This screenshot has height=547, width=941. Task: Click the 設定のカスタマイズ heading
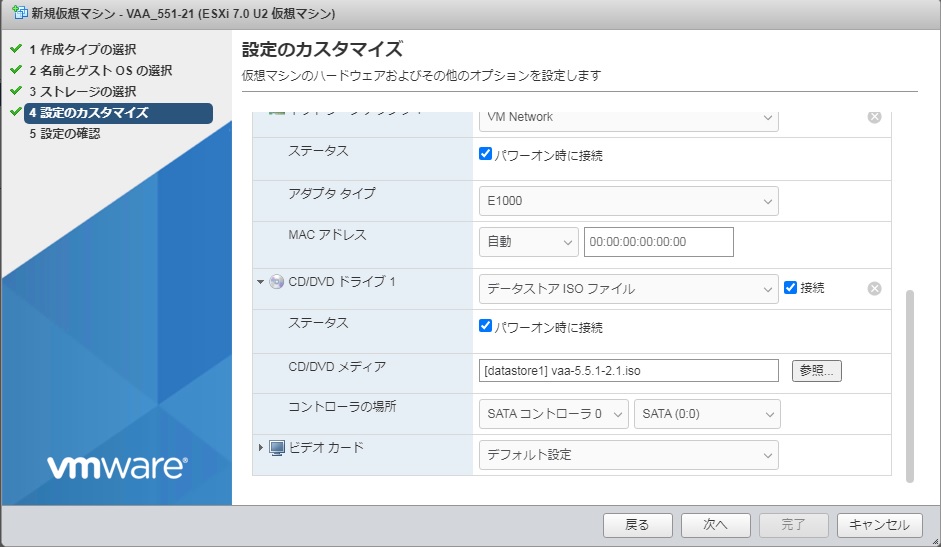tap(322, 49)
